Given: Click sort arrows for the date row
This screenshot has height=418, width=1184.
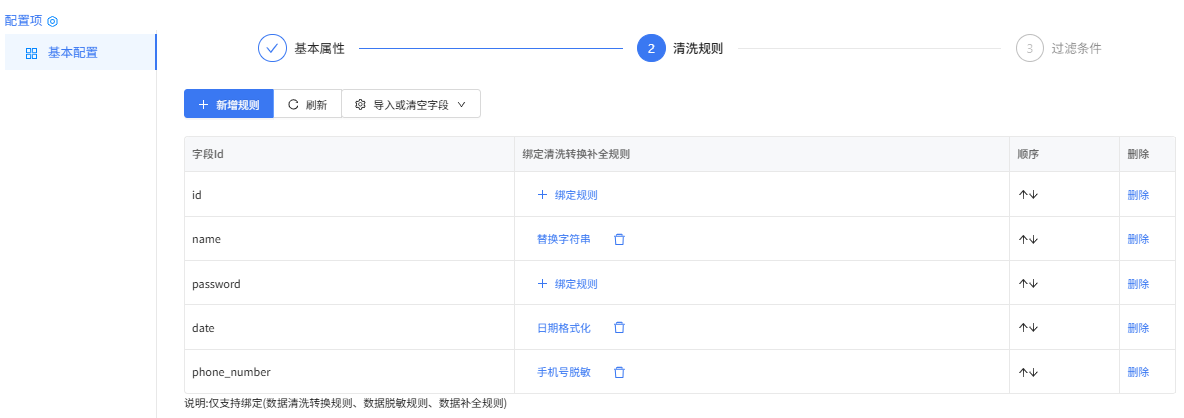Looking at the screenshot, I should click(x=1028, y=327).
